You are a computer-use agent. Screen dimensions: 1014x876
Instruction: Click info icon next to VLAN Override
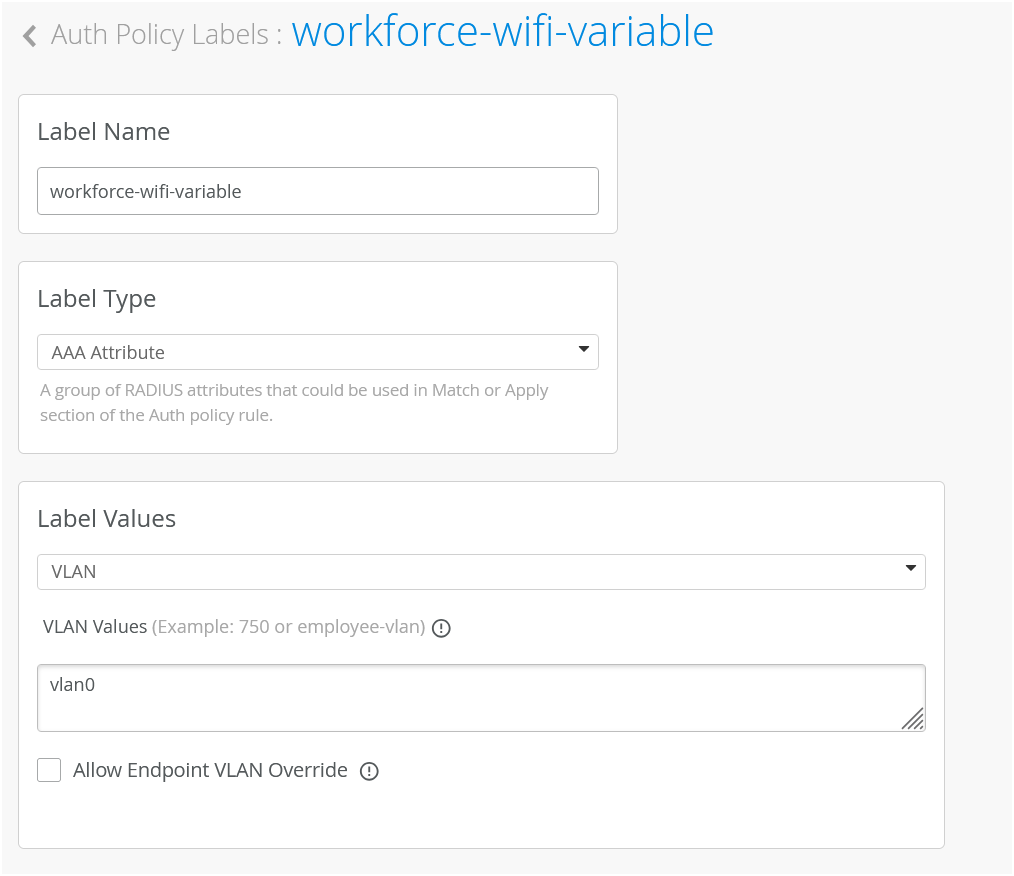tap(369, 771)
